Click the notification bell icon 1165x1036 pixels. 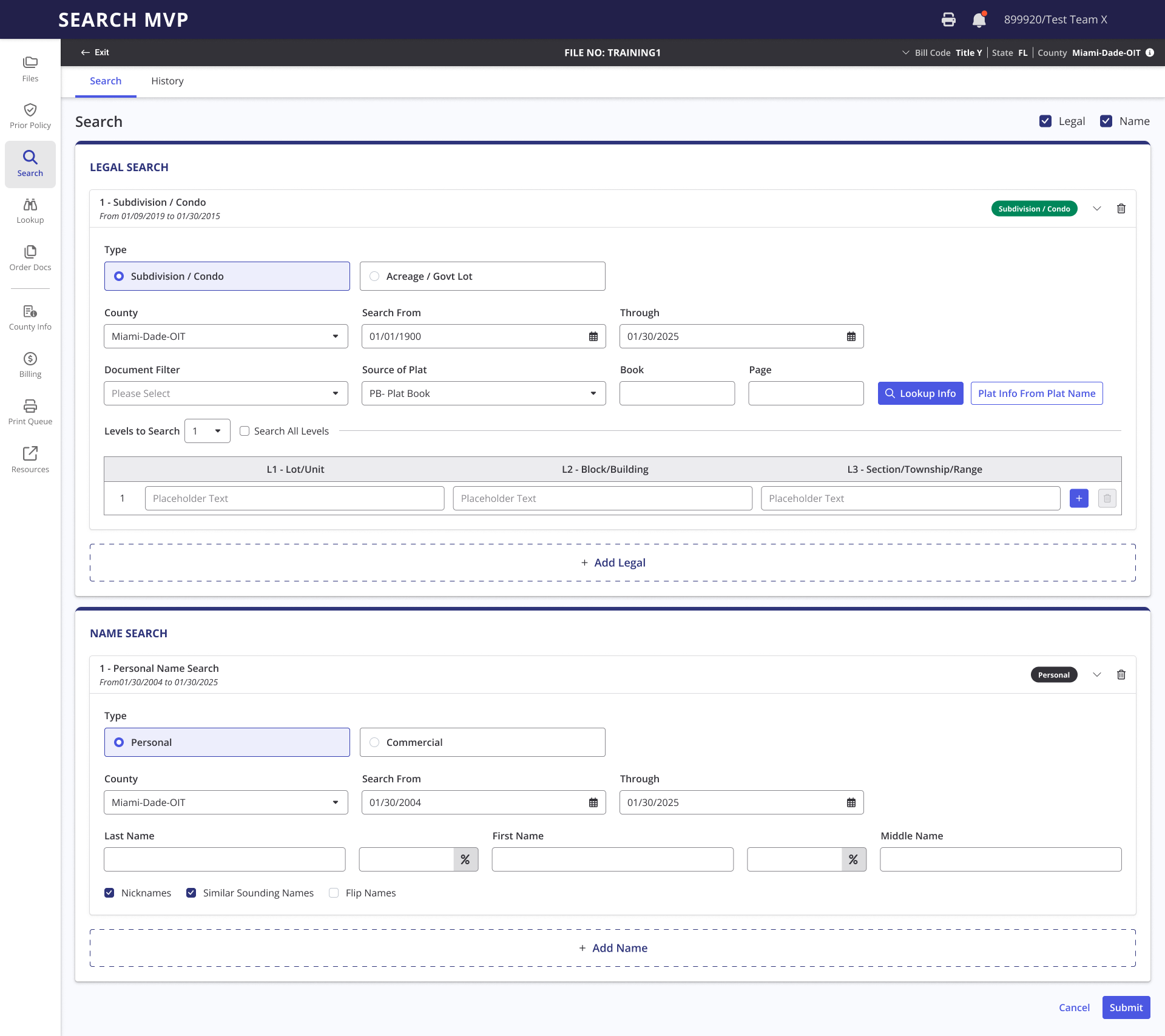[979, 19]
